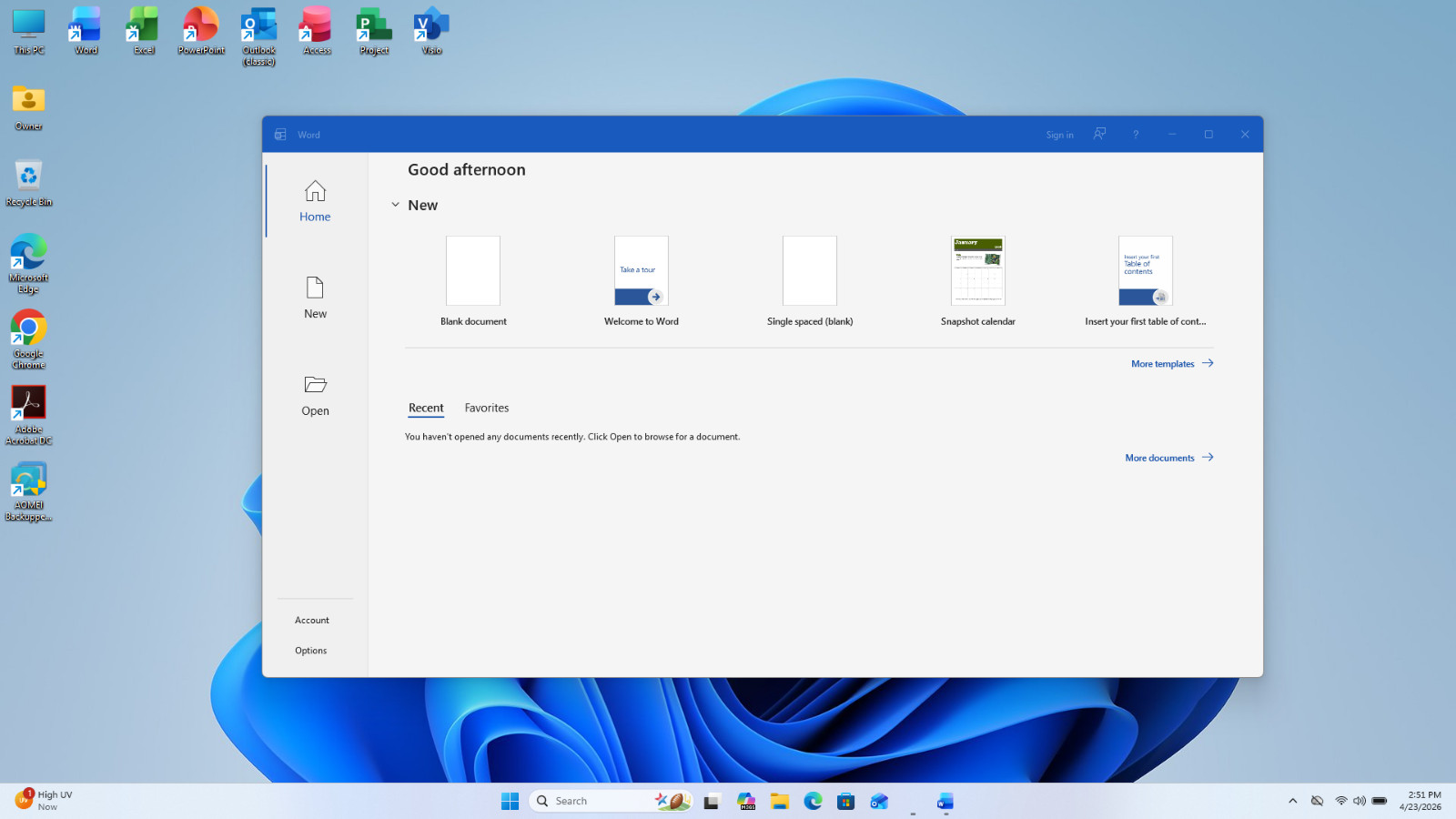1456x819 pixels.
Task: Create a Blank document
Action: point(473,281)
